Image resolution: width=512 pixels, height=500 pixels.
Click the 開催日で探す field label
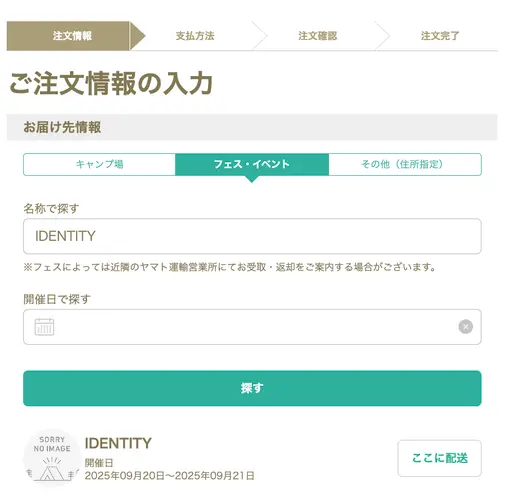click(x=57, y=299)
